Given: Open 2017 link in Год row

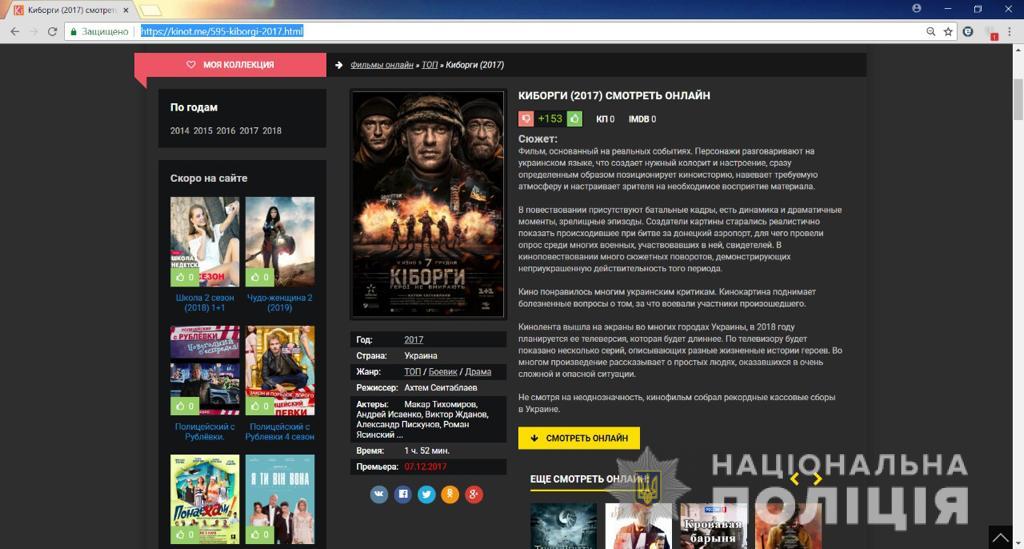Looking at the screenshot, I should 413,339.
